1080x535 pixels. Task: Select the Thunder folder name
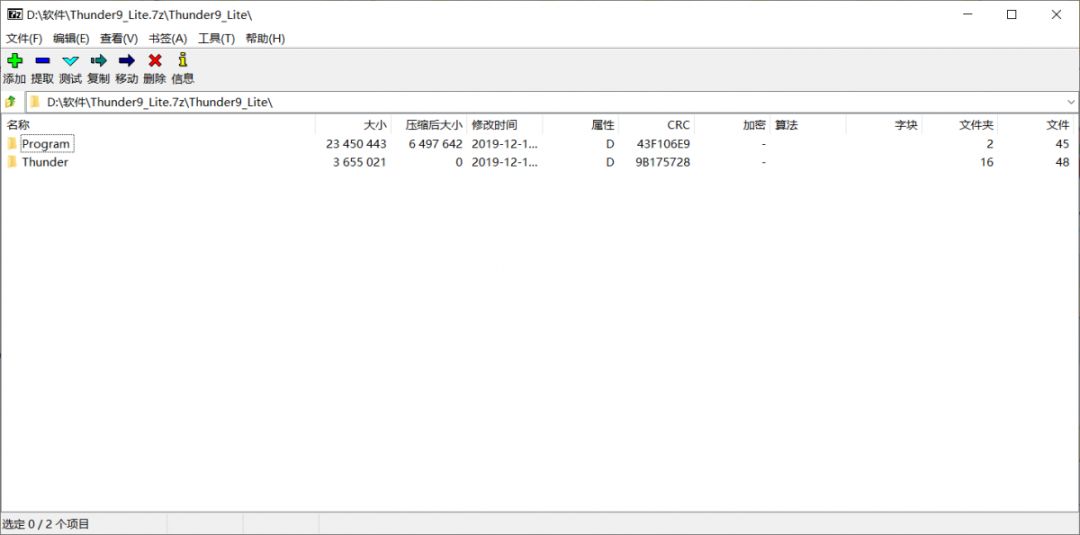pos(45,162)
